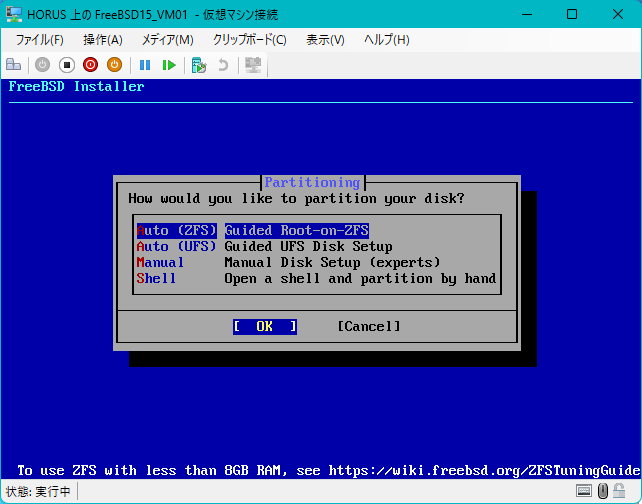Click the OK button in Partitioning dialog
The height and width of the screenshot is (504, 642).
[x=265, y=326]
